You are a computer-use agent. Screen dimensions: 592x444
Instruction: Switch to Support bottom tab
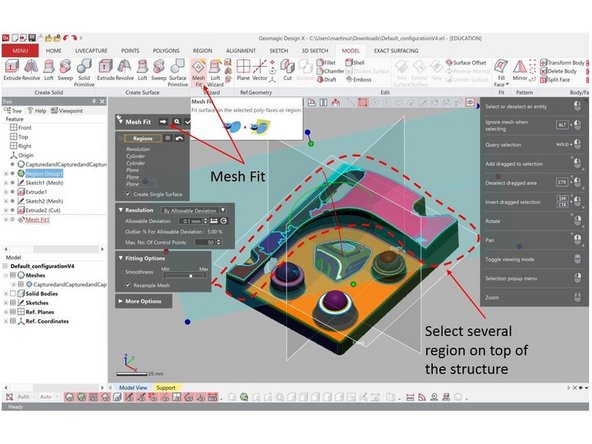coord(166,387)
